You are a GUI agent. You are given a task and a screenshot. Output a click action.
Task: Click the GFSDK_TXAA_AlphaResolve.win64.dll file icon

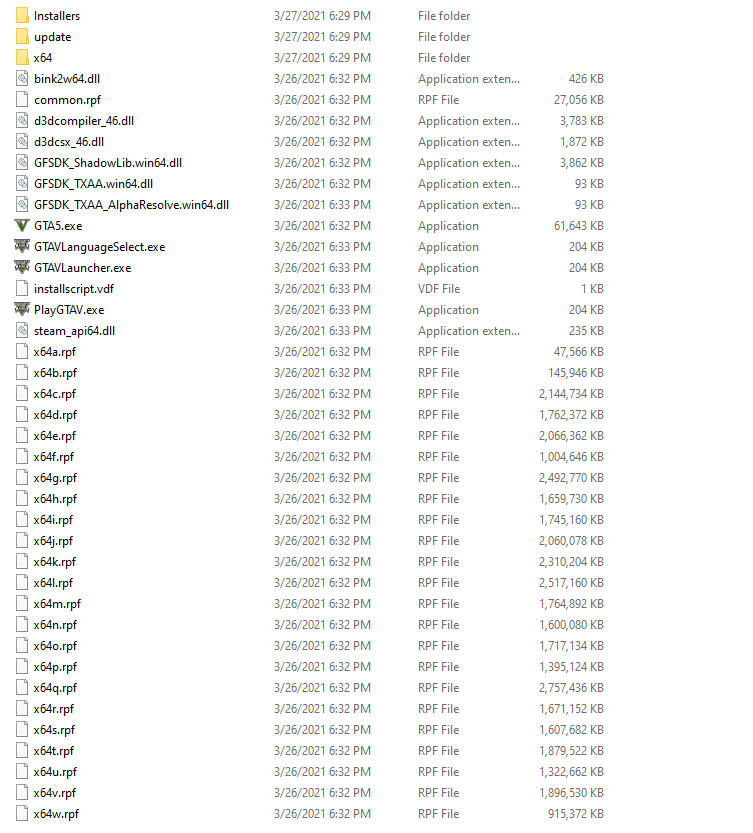pos(22,205)
